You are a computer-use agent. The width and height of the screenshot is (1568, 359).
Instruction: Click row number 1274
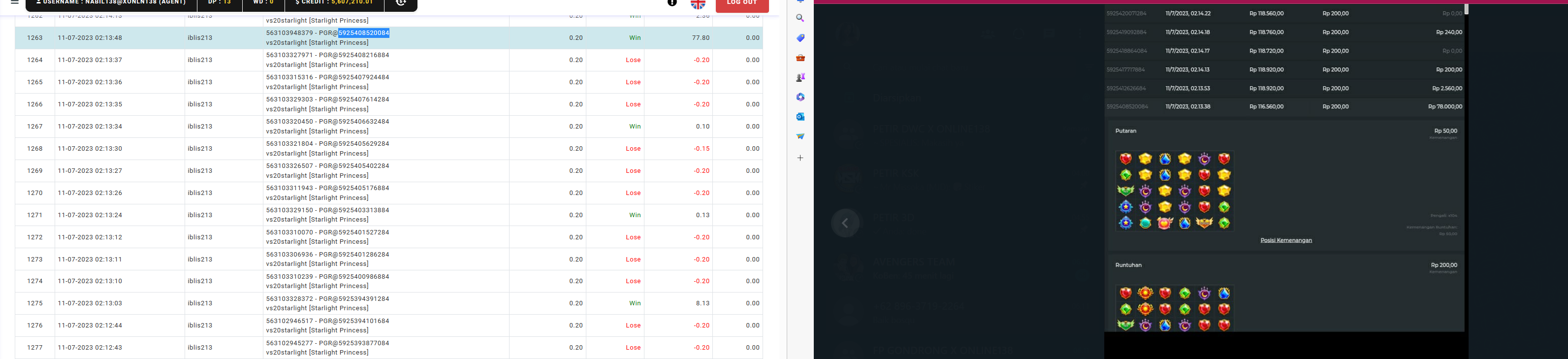pos(34,281)
